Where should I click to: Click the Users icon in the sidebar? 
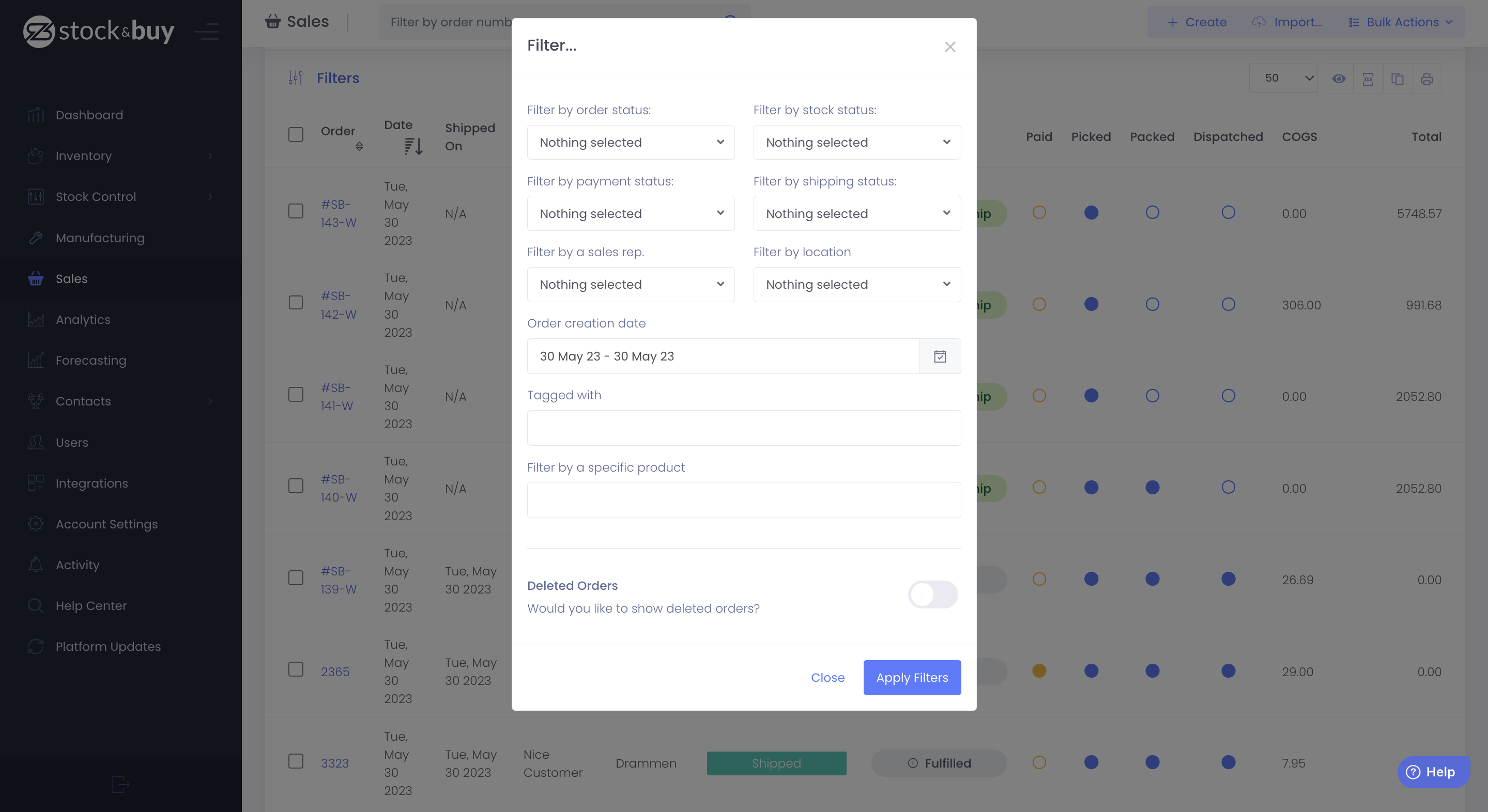tap(36, 442)
